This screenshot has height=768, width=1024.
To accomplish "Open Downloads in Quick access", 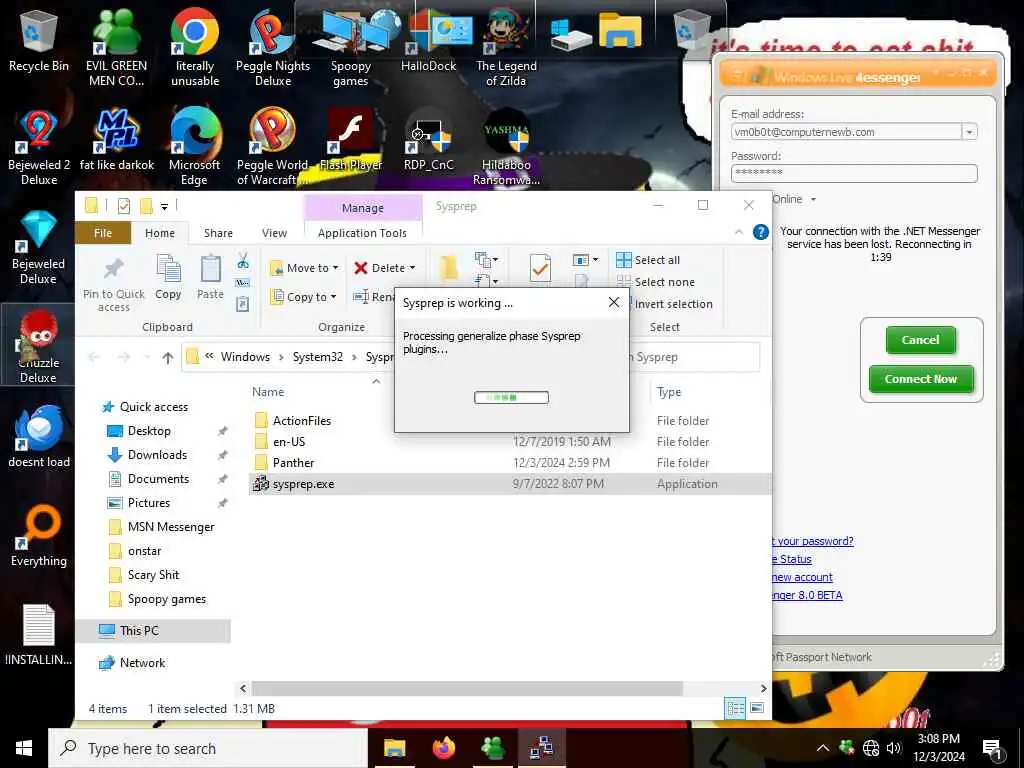I will (157, 455).
